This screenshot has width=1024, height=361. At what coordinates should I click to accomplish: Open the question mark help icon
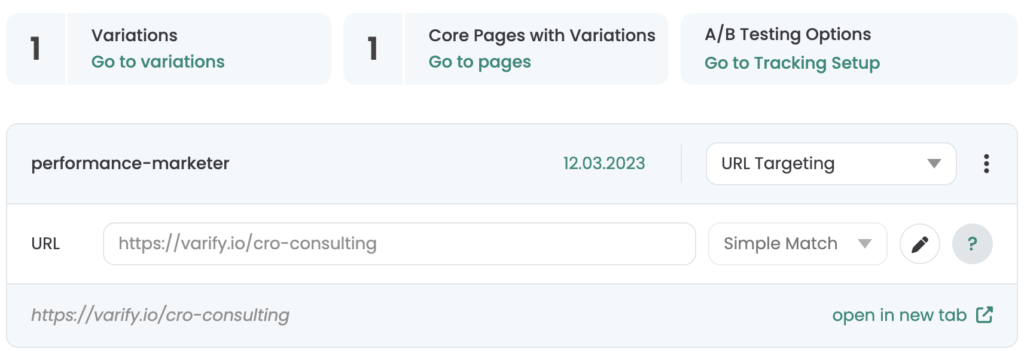tap(972, 244)
